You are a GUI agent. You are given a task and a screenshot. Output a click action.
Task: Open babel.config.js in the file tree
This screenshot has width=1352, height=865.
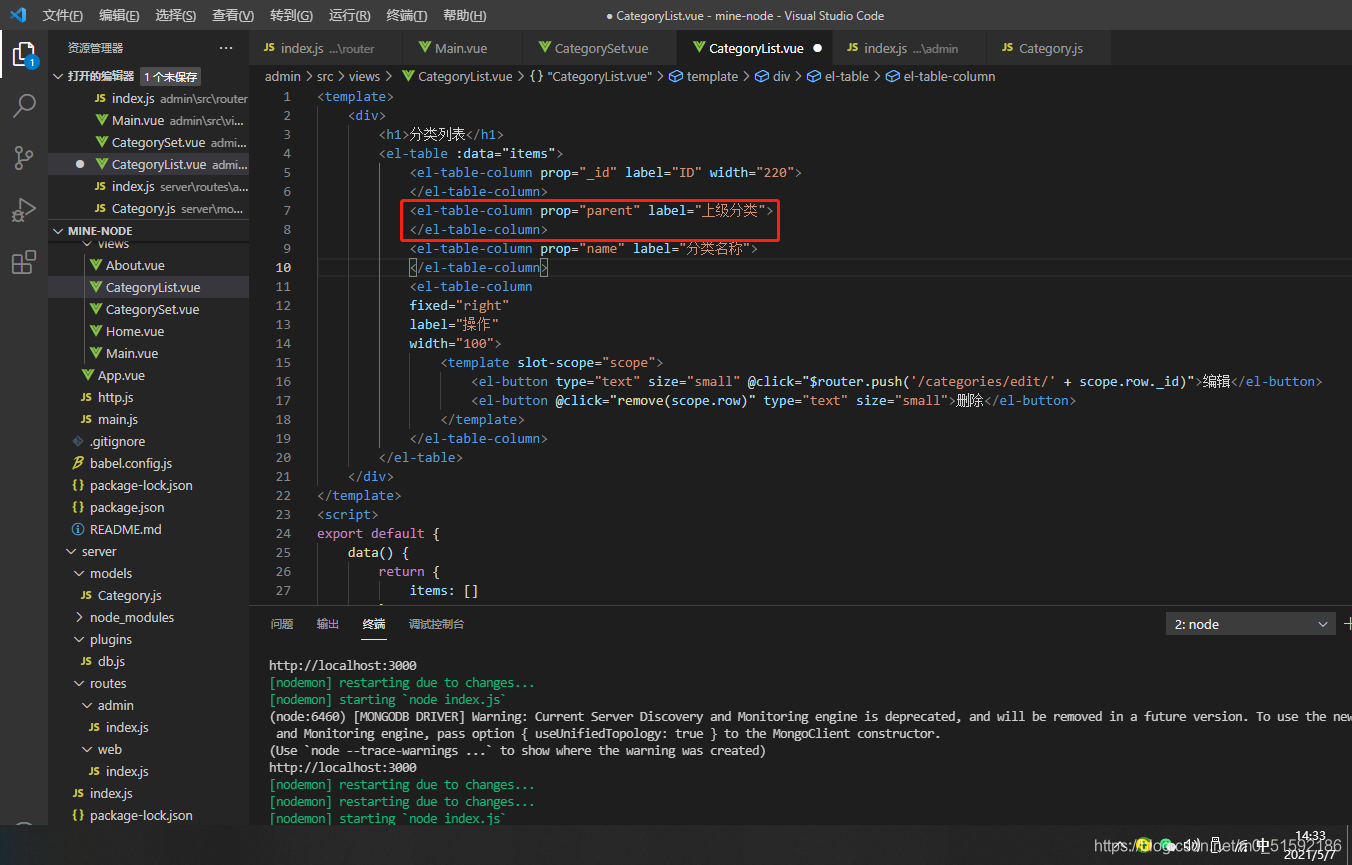(x=131, y=463)
